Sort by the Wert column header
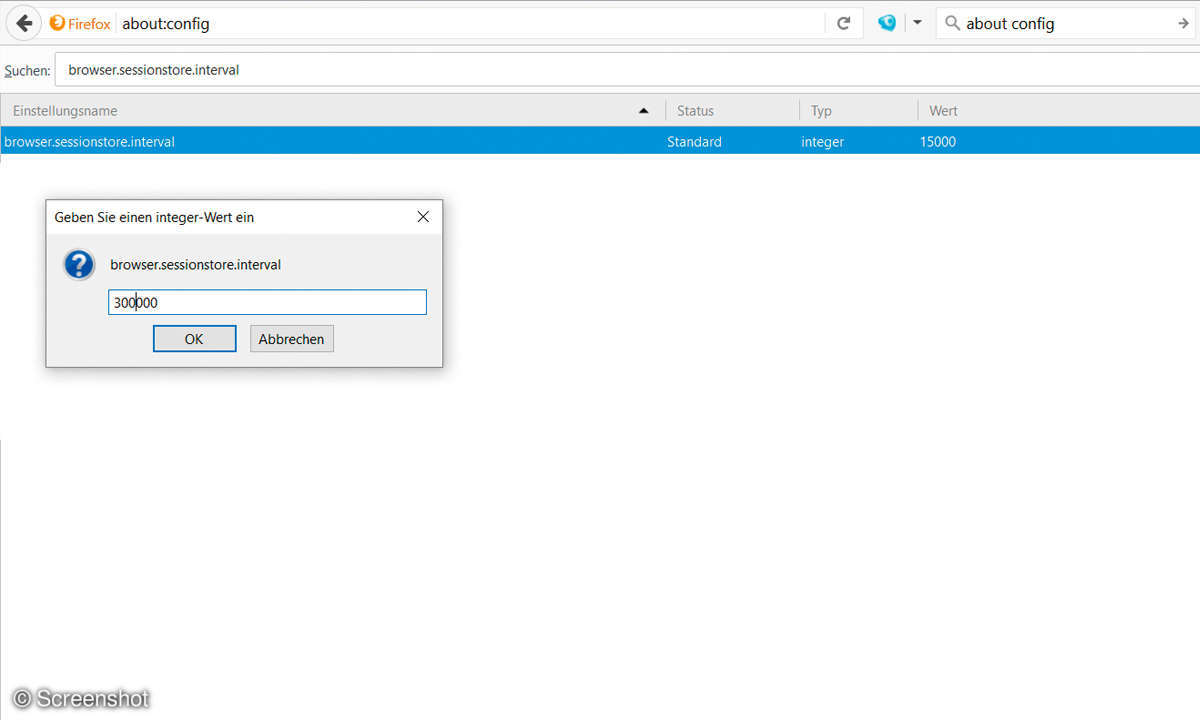The image size is (1200, 720). pyautogui.click(x=1058, y=111)
